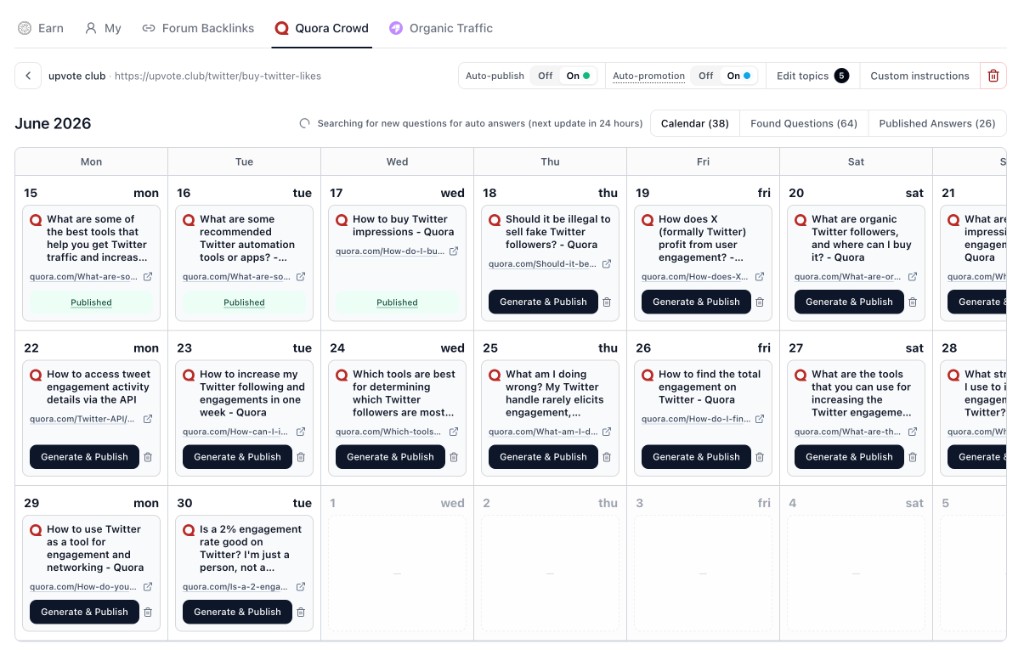The width and height of the screenshot is (1024, 672).
Task: Open external link for June 18 question
Action: pyautogui.click(x=606, y=264)
